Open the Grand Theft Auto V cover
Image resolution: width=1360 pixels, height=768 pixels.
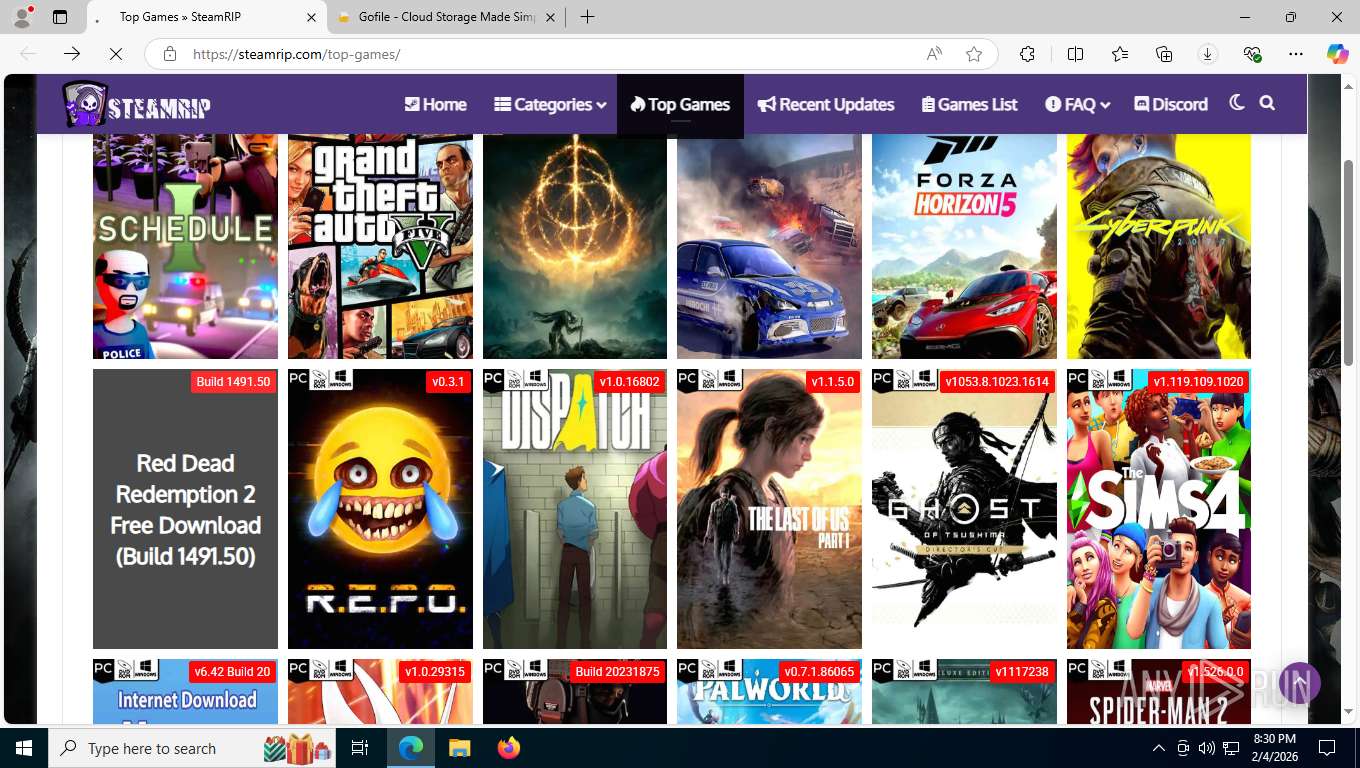tap(380, 246)
